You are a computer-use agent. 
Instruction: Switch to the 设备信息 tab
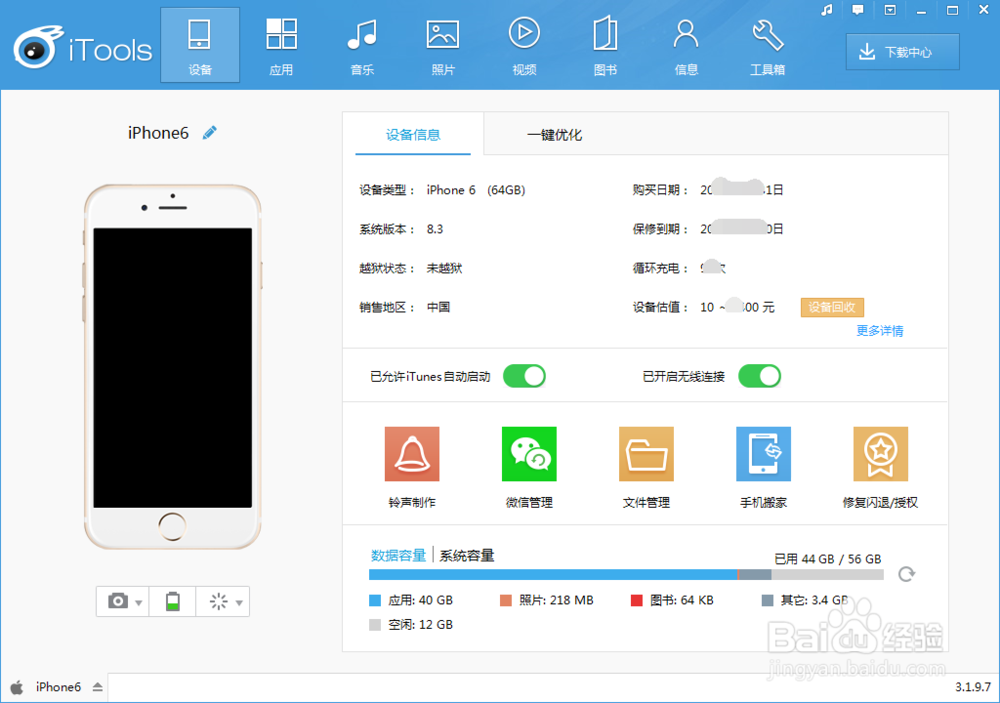coord(413,135)
